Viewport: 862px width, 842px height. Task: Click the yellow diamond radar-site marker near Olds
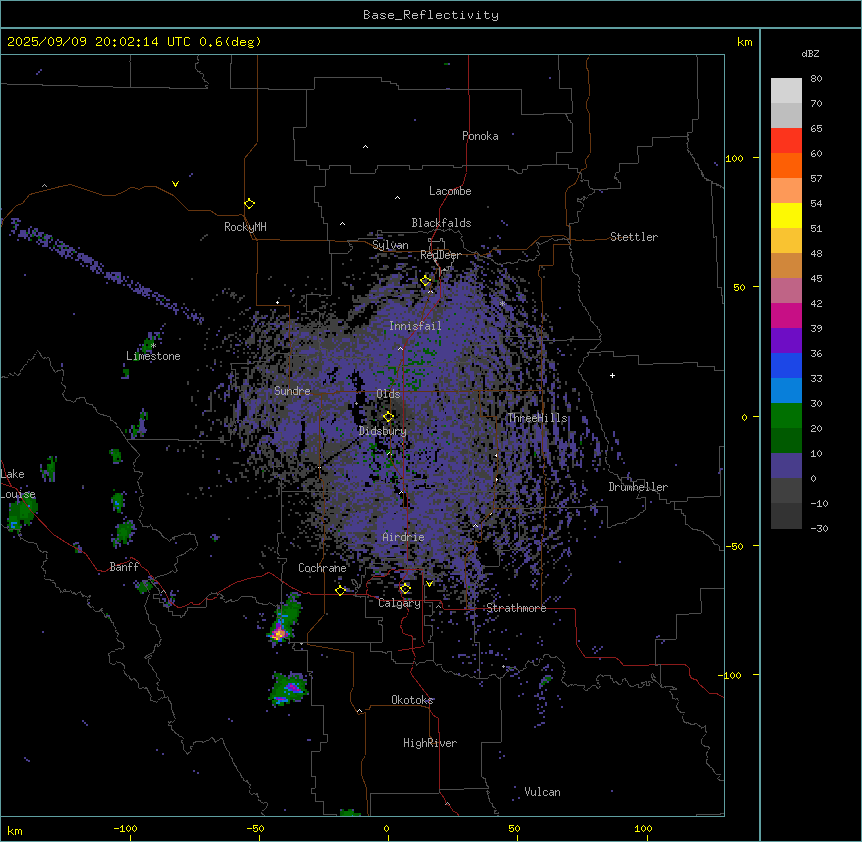388,417
